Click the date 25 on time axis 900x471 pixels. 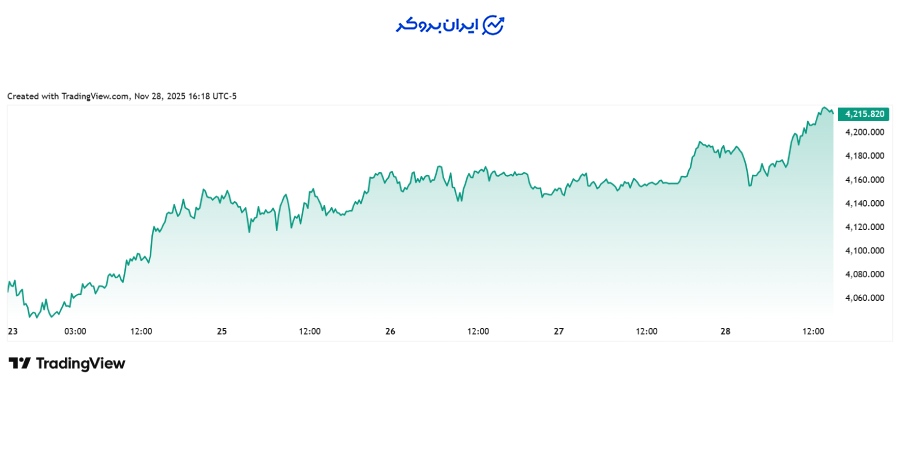point(222,331)
